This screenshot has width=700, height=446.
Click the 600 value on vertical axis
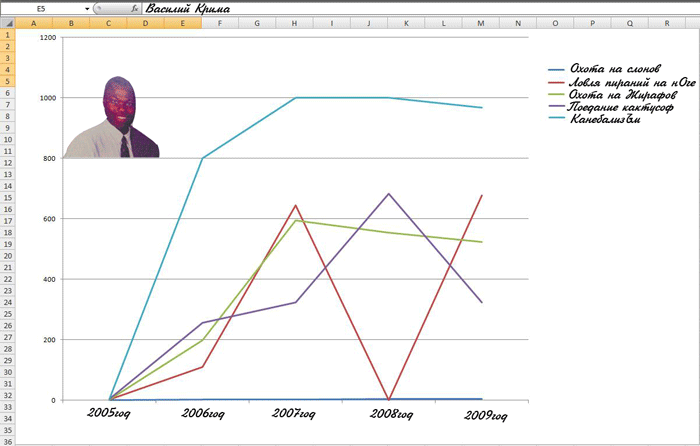coord(50,219)
